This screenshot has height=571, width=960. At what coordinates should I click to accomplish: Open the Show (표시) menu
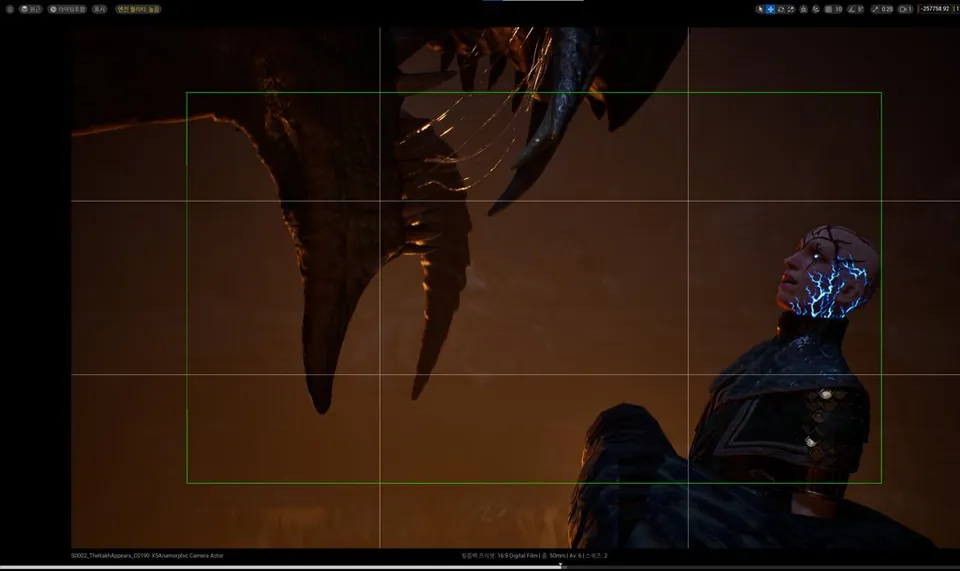click(99, 9)
